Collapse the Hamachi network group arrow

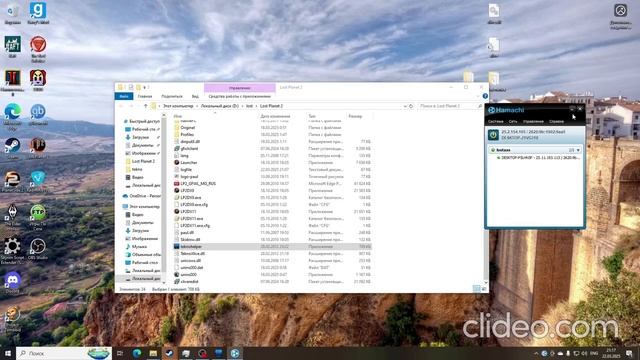[578, 150]
